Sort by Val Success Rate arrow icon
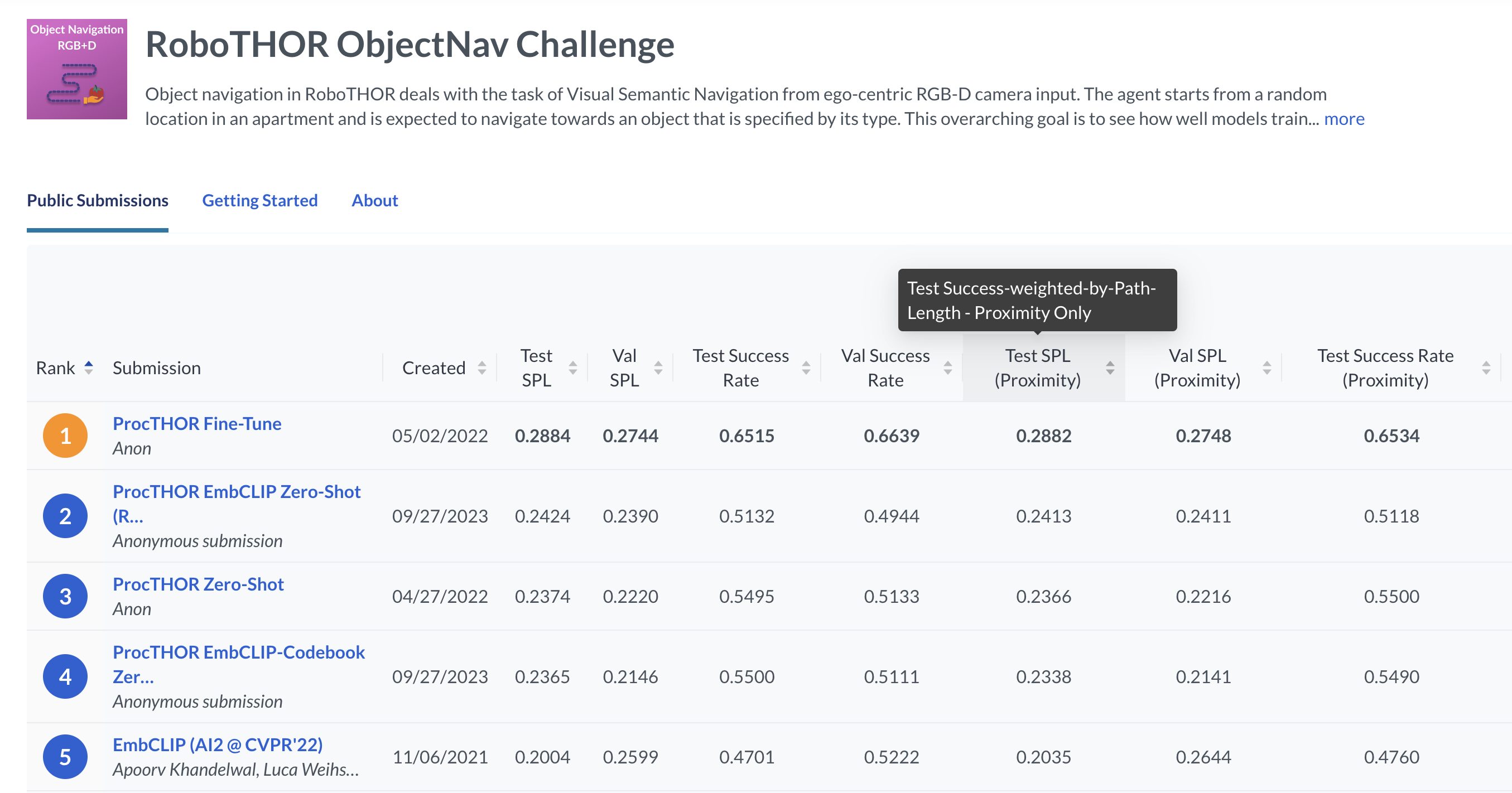The height and width of the screenshot is (793, 1512). tap(948, 368)
